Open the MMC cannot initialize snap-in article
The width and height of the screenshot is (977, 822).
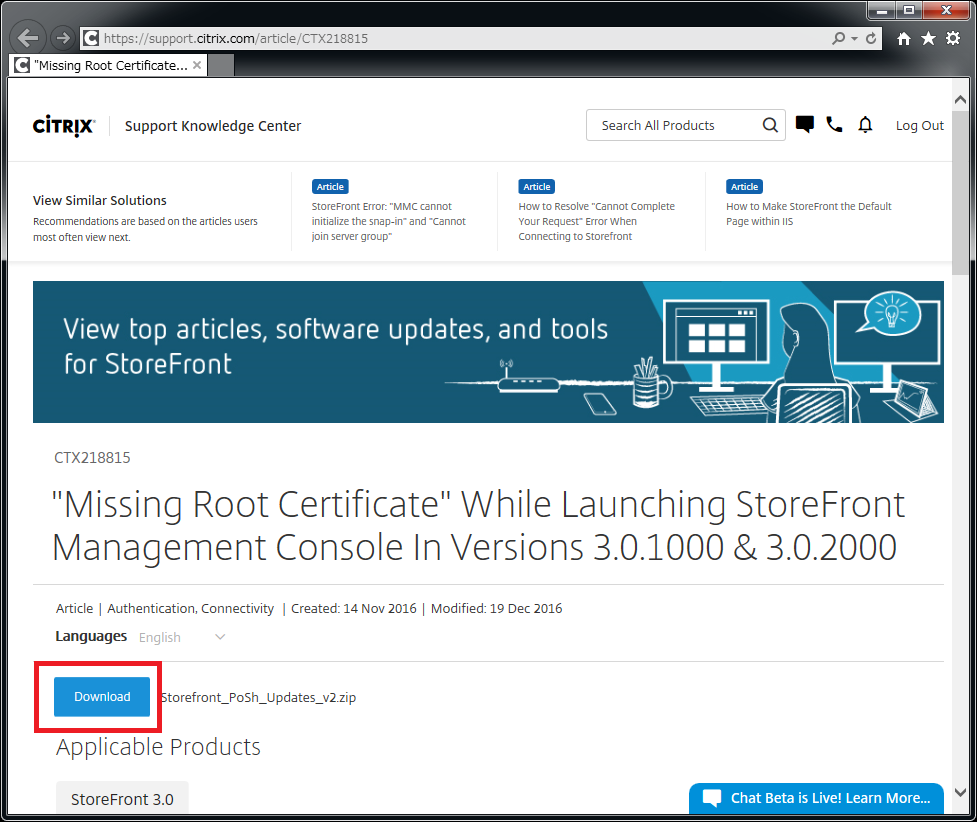click(x=388, y=221)
